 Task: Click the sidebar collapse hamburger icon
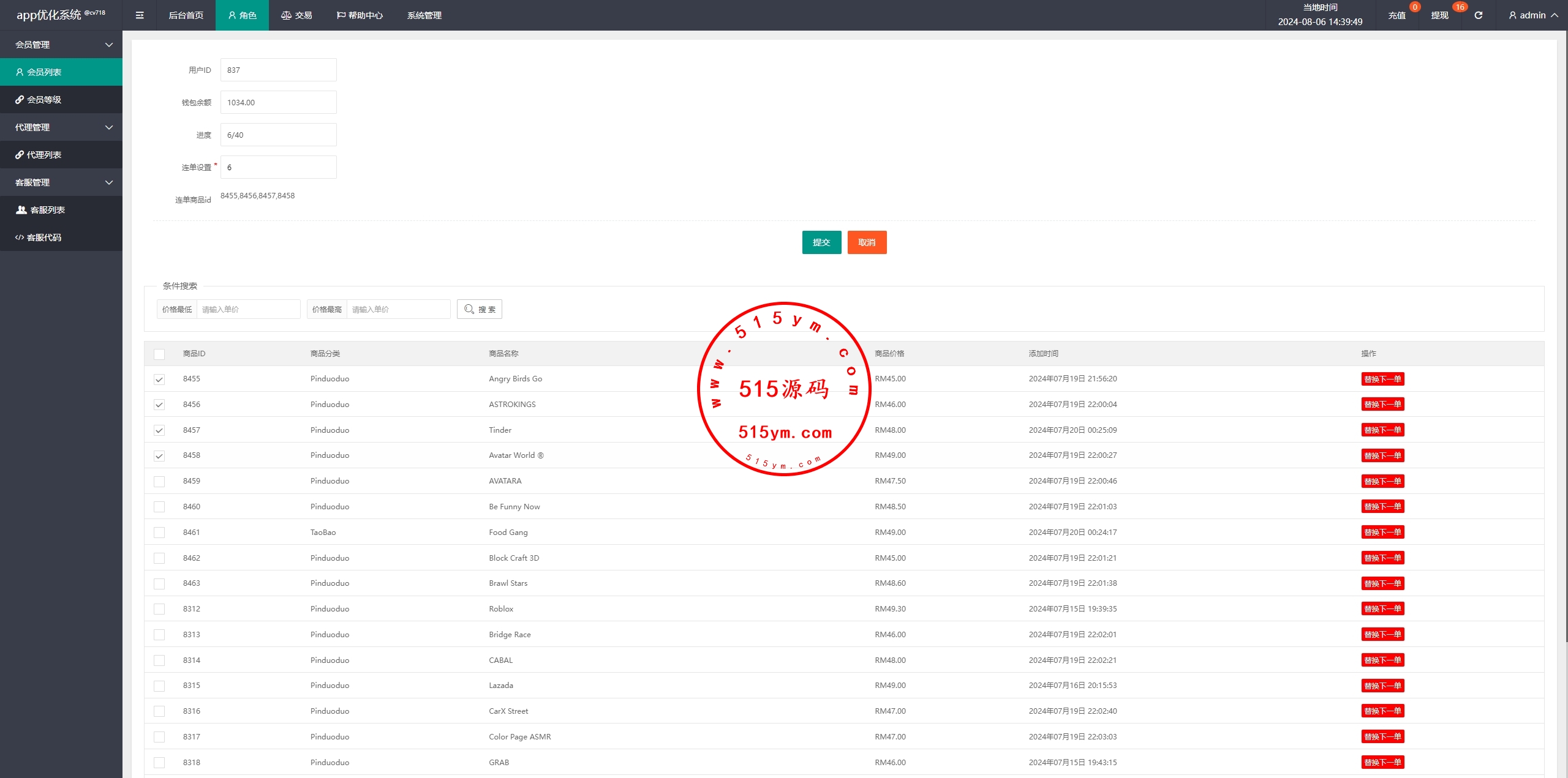[140, 15]
